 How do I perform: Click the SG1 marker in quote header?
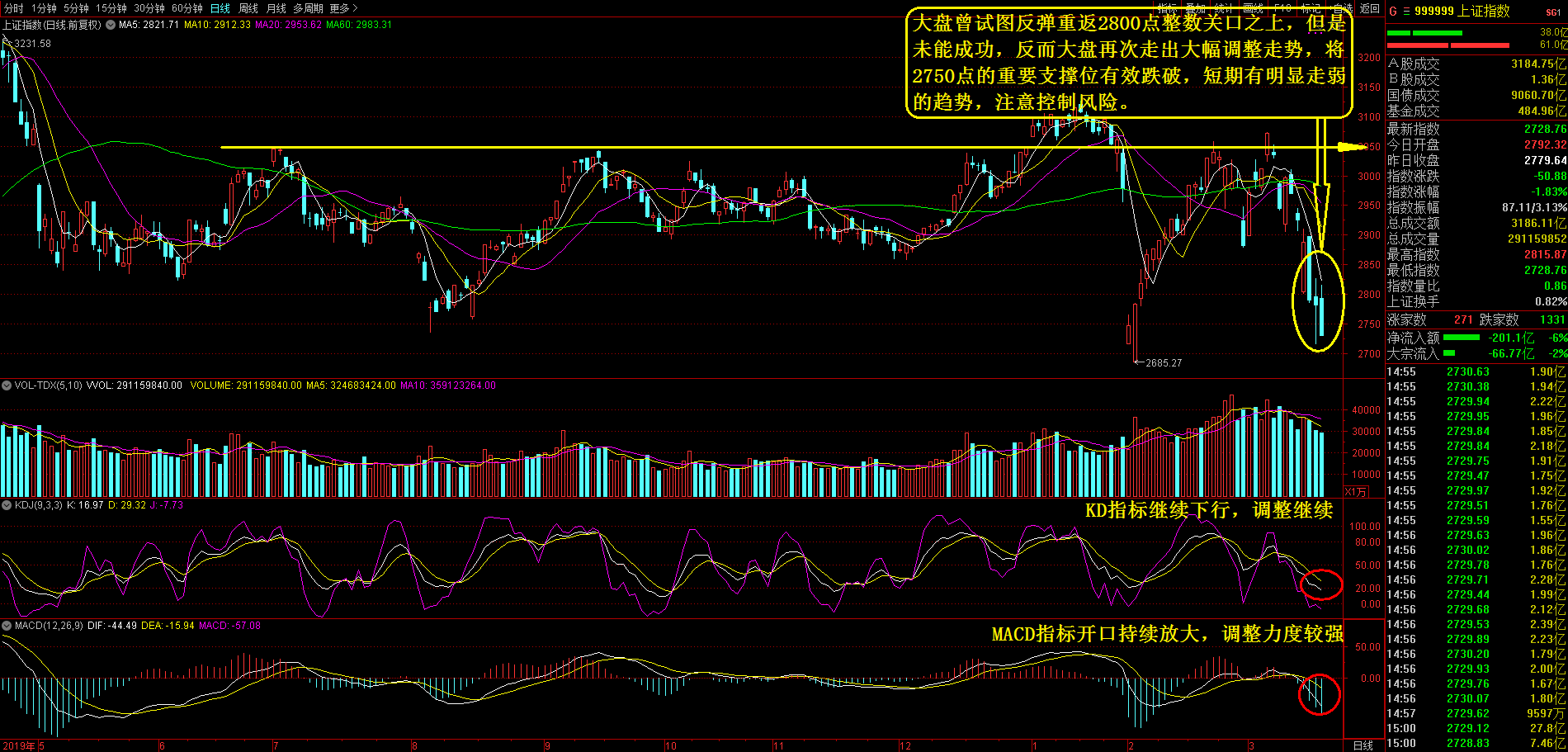tap(1553, 12)
